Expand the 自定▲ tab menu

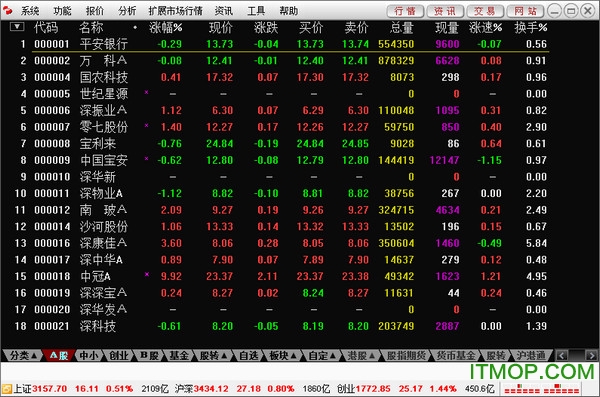pos(322,356)
